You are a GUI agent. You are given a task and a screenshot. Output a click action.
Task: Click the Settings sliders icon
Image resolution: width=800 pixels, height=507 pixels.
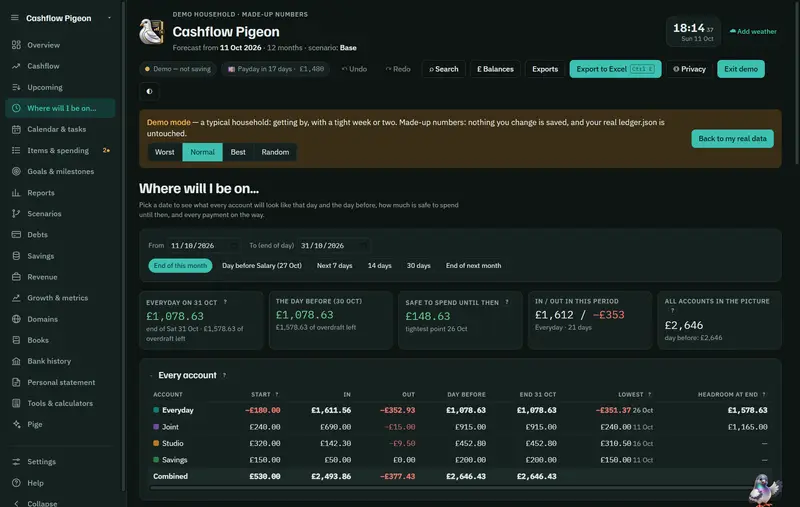16,462
